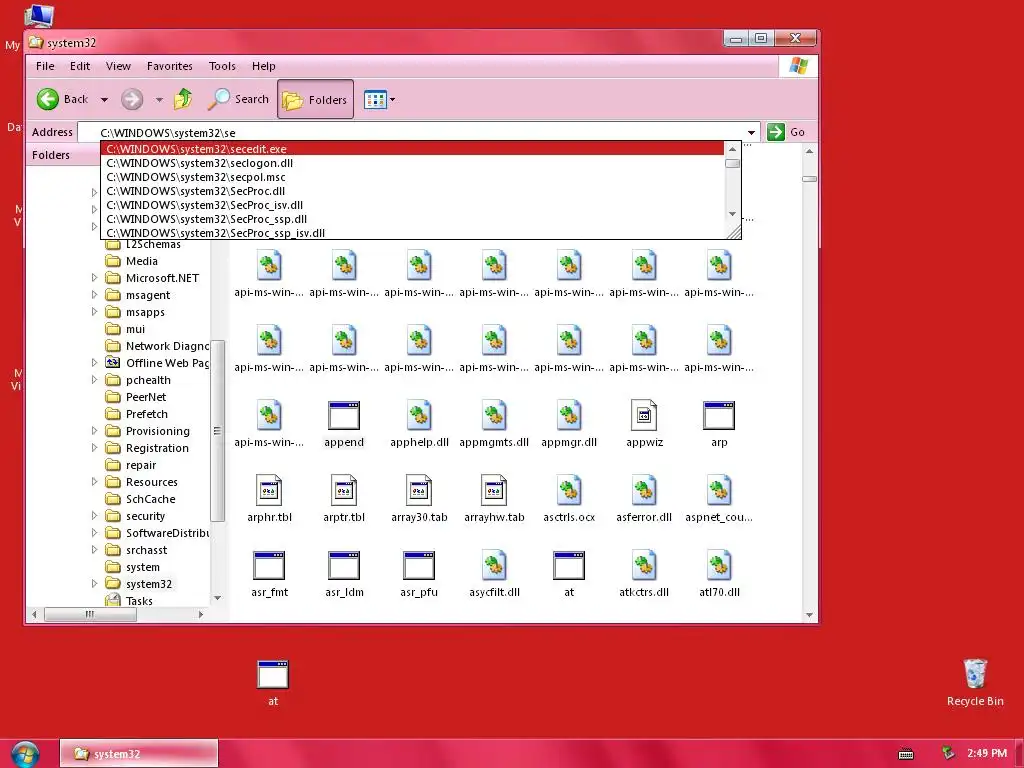The image size is (1024, 768).
Task: Click the Forward arrow icon
Action: [132, 99]
